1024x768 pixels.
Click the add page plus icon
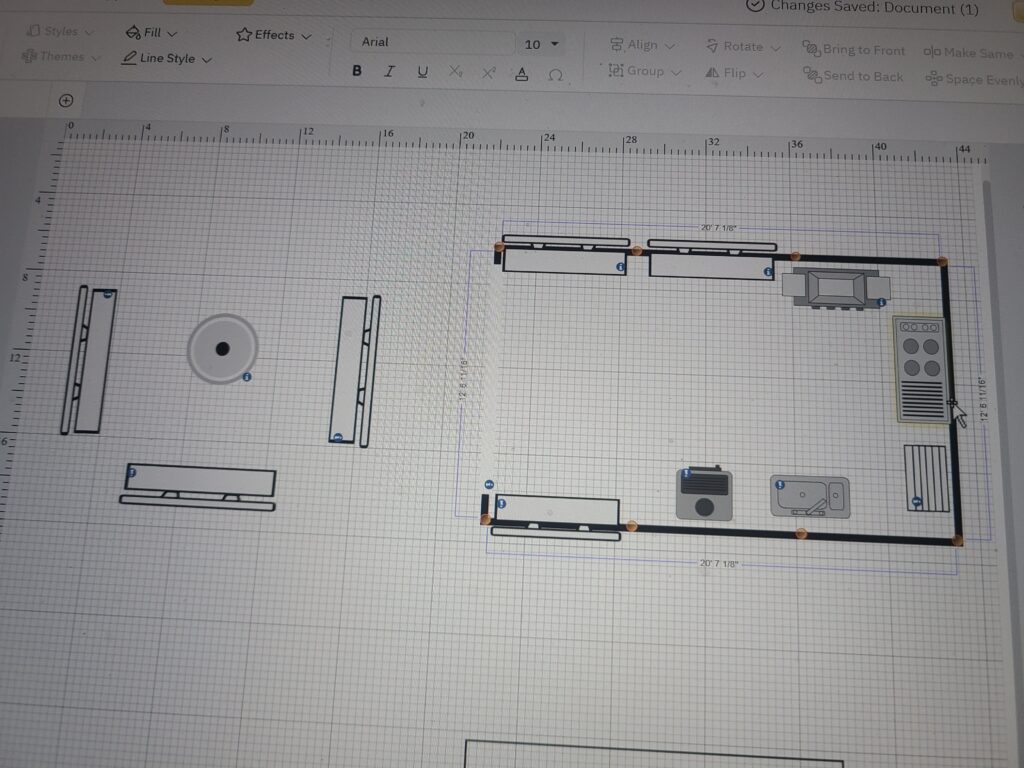(66, 100)
